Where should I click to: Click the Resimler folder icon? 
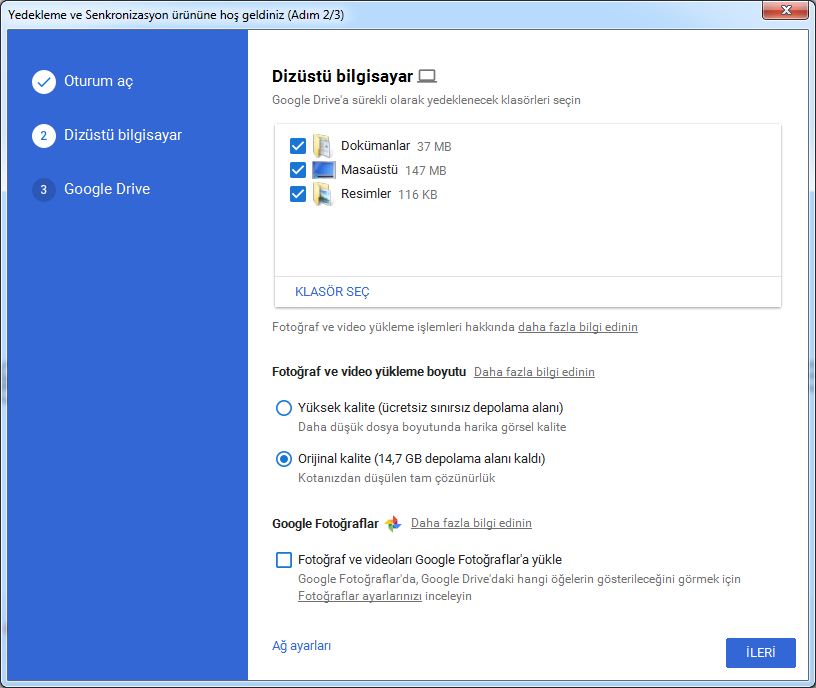pyautogui.click(x=322, y=194)
